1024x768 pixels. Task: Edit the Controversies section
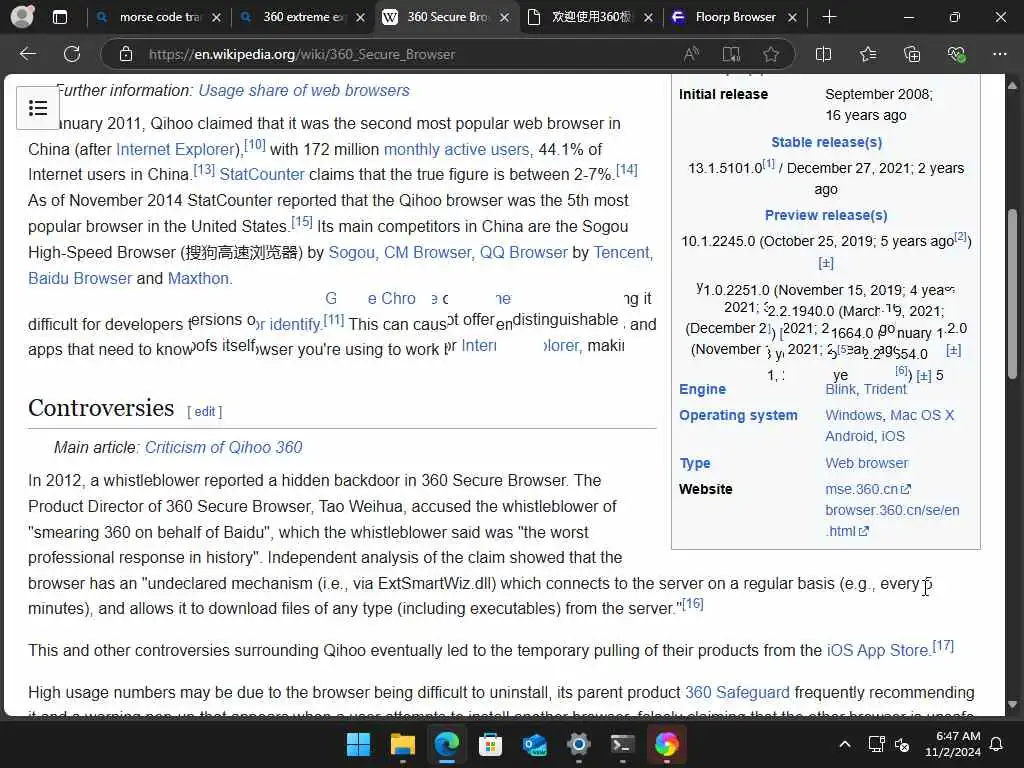point(204,411)
